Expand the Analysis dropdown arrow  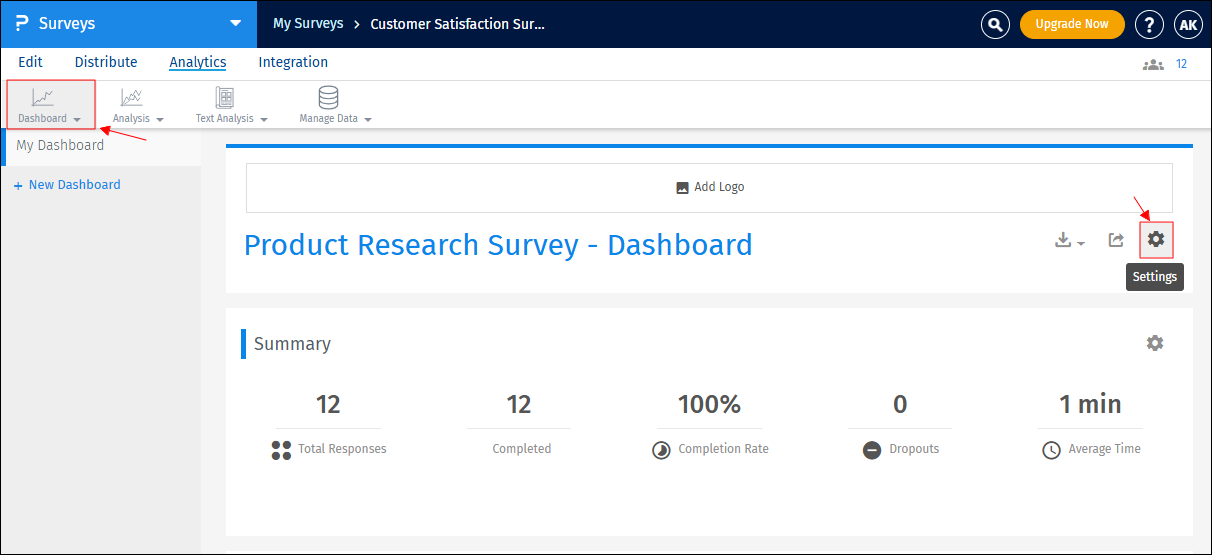[160, 119]
